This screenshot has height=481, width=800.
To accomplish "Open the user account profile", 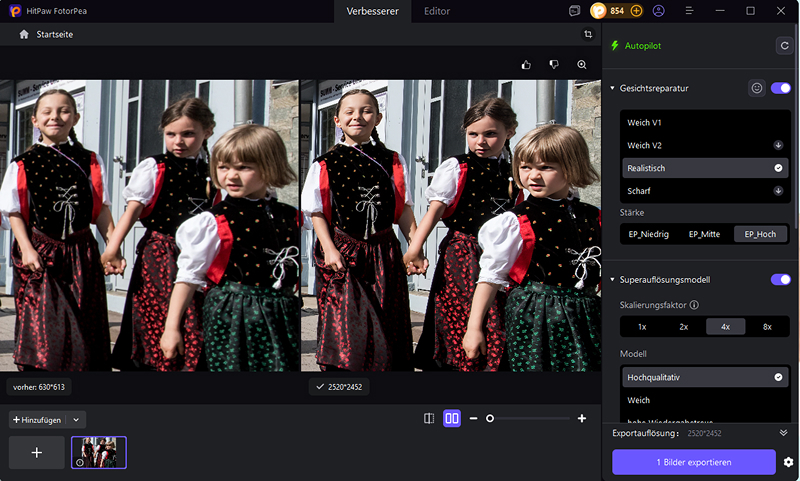I will point(659,11).
